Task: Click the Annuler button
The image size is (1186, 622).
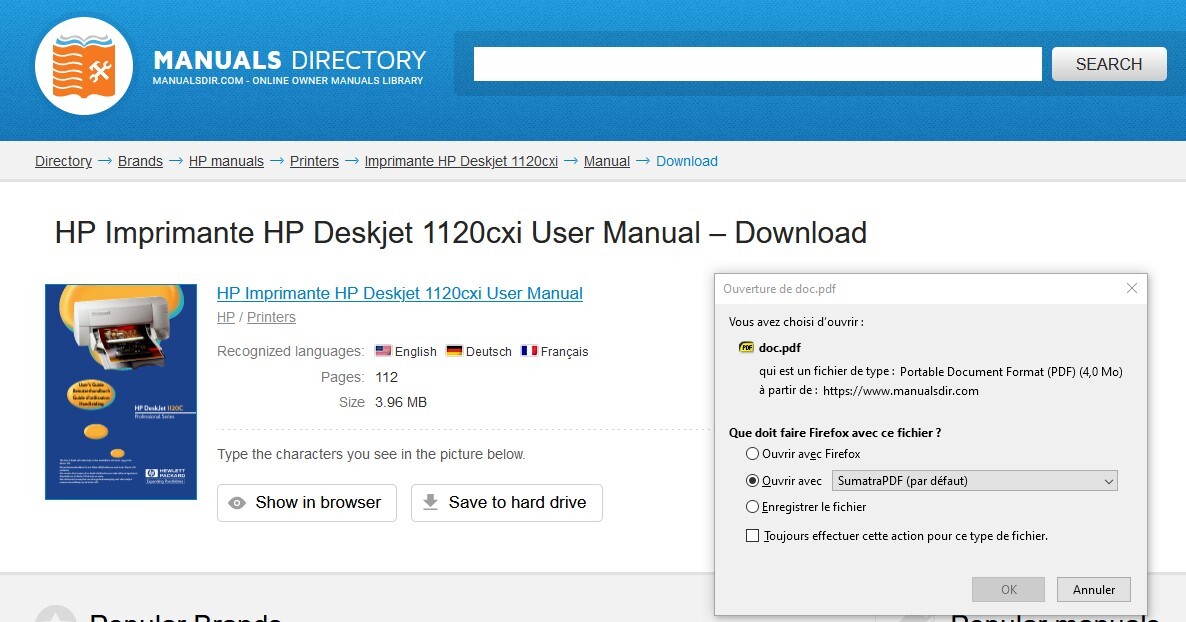Action: point(1094,589)
